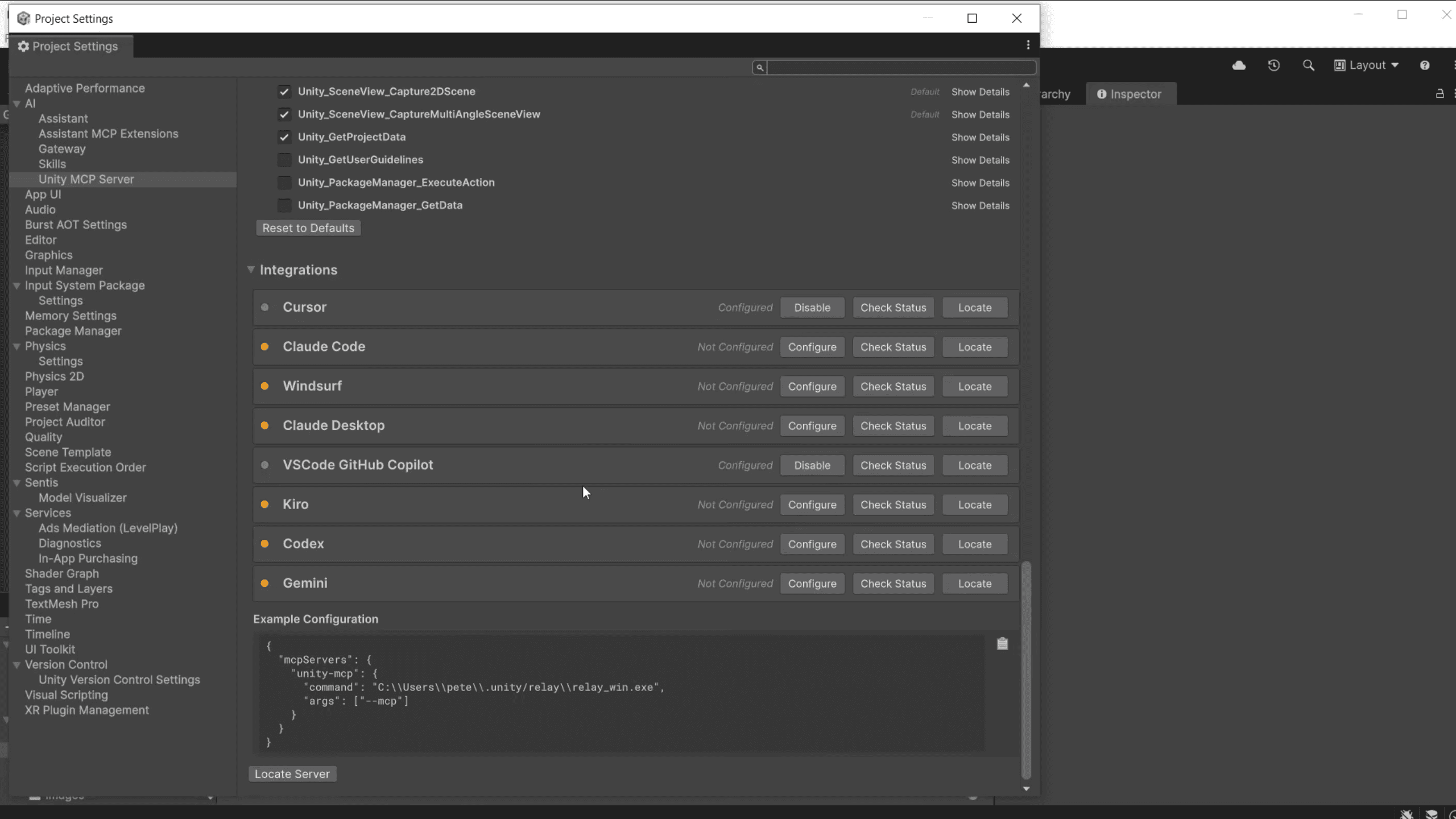Select Adaptive Performance settings
Image resolution: width=1456 pixels, height=819 pixels.
click(85, 88)
